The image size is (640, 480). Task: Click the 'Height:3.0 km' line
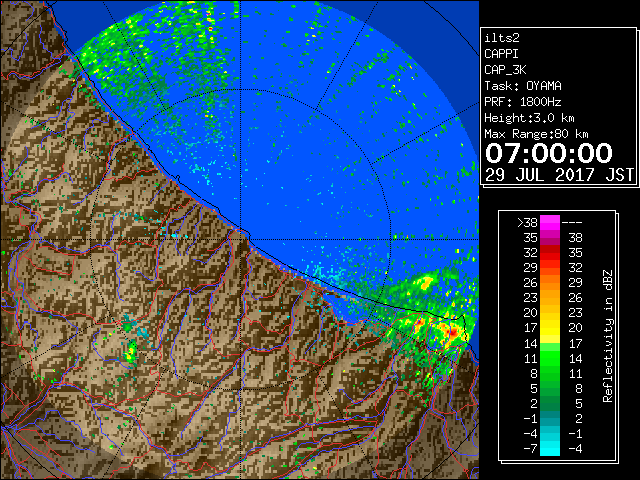click(529, 118)
